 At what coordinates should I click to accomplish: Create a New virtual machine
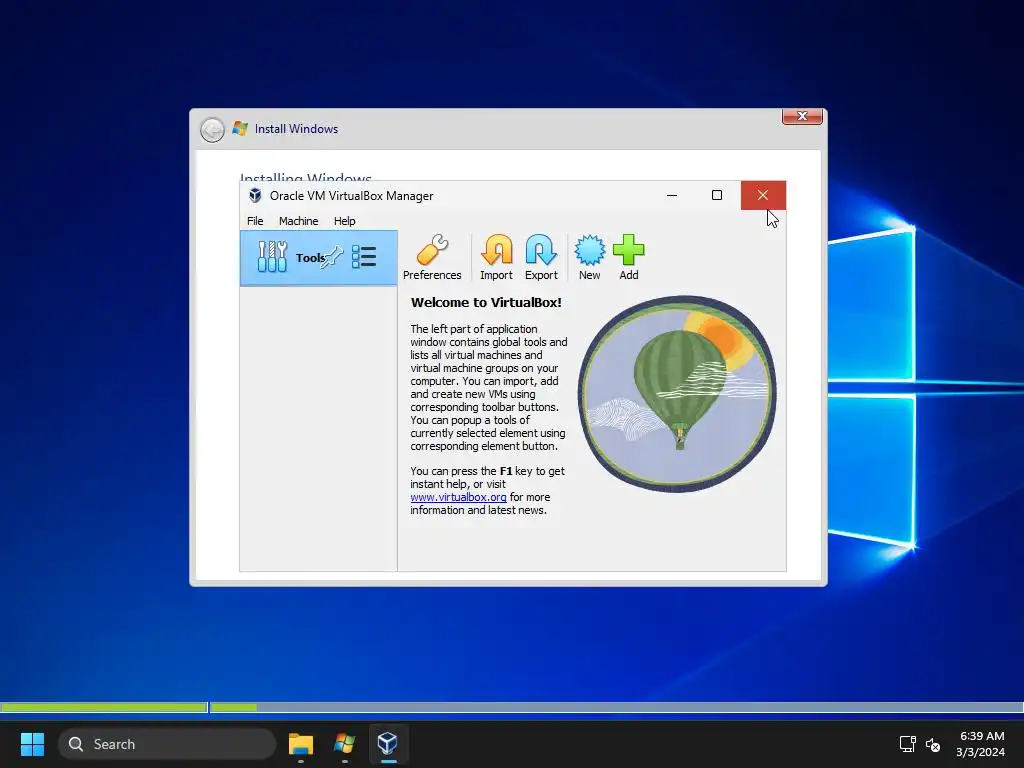click(x=589, y=257)
